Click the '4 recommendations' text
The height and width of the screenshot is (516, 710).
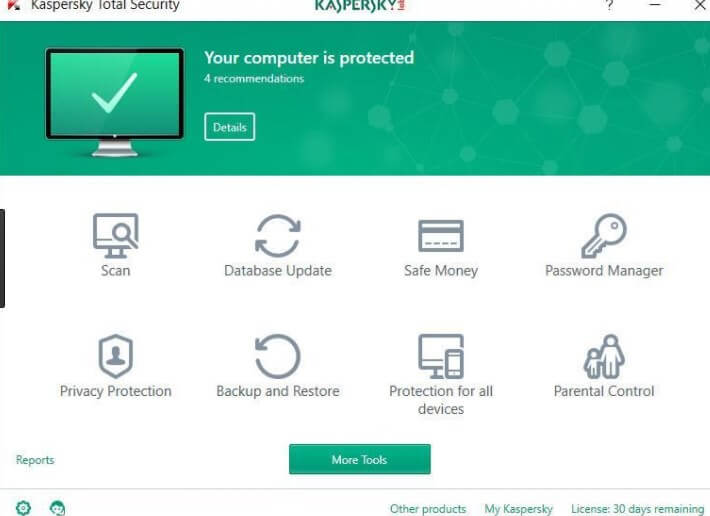click(x=254, y=78)
